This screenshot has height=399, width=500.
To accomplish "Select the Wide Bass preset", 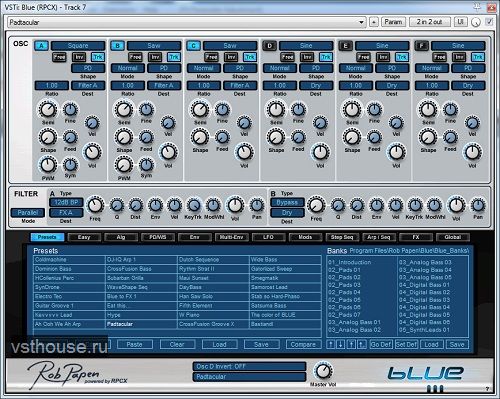I will click(x=285, y=260).
